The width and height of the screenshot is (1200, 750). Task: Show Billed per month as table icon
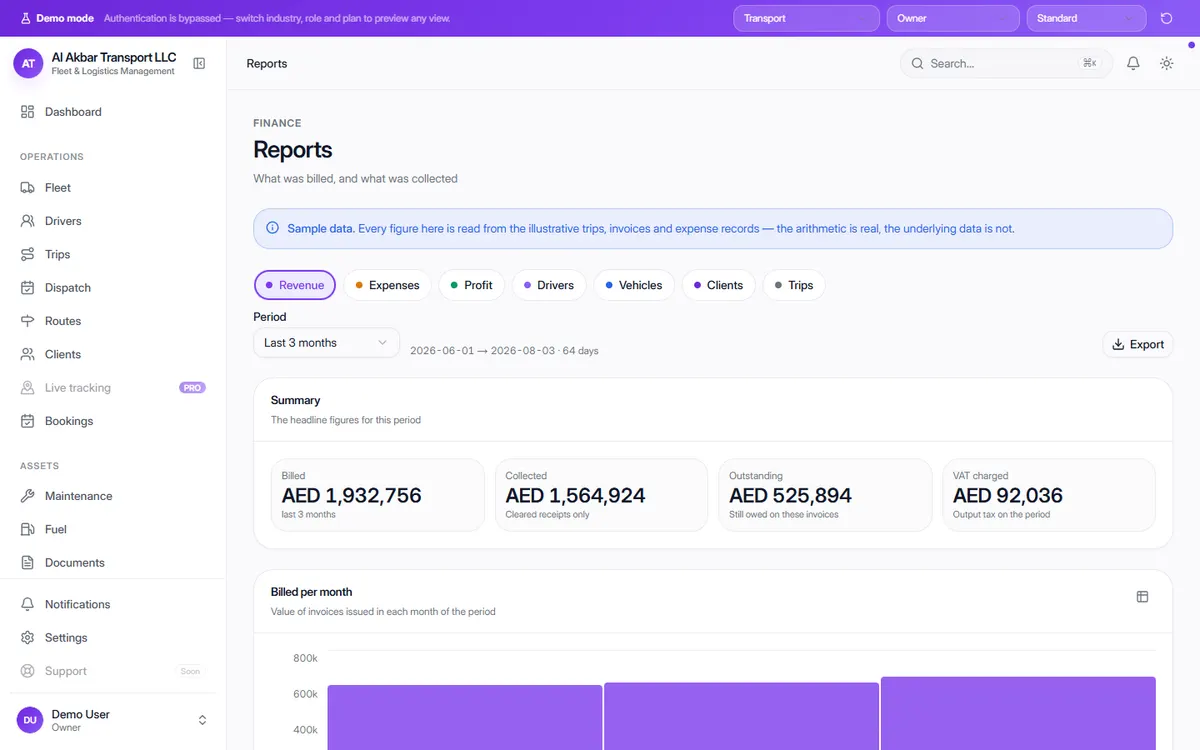click(1142, 597)
